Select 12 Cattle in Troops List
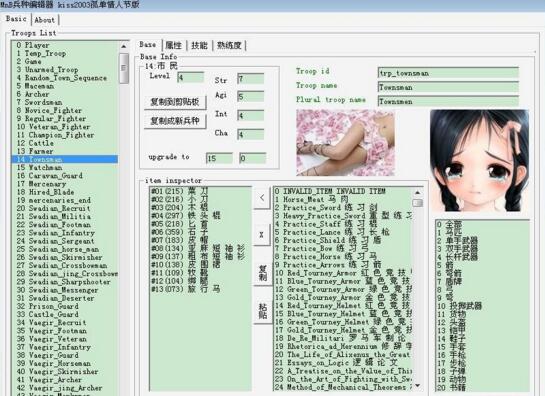Viewport: 545px width, 396px height. tap(65, 143)
